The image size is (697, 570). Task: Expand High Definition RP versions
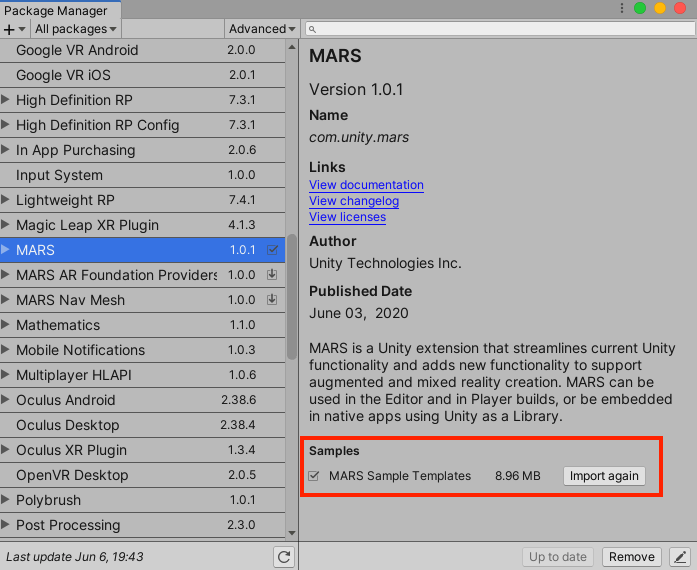tap(5, 100)
